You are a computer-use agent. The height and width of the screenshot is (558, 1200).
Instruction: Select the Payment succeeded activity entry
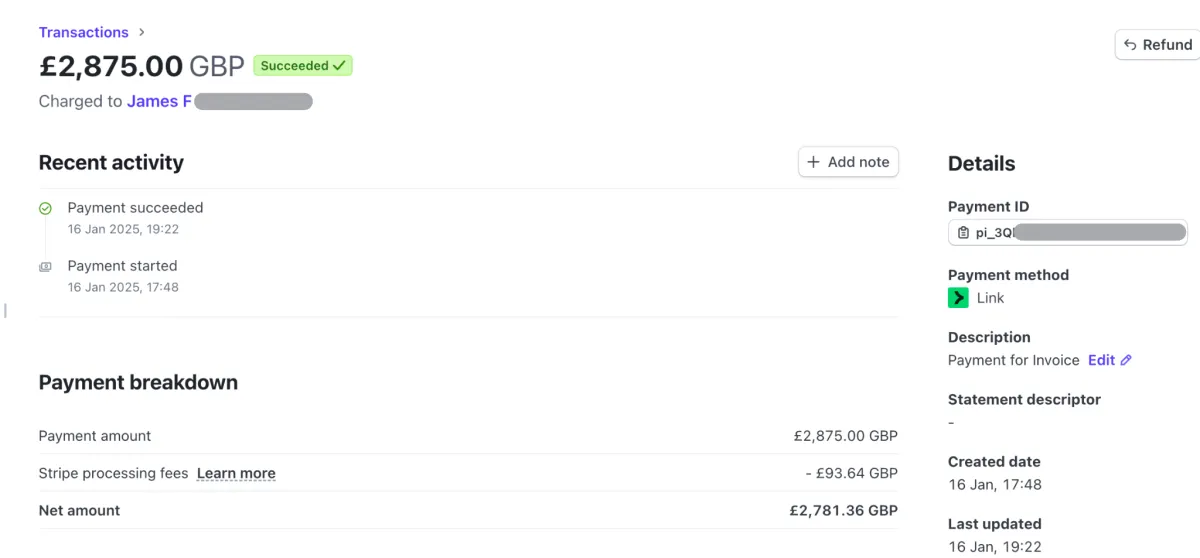point(135,218)
